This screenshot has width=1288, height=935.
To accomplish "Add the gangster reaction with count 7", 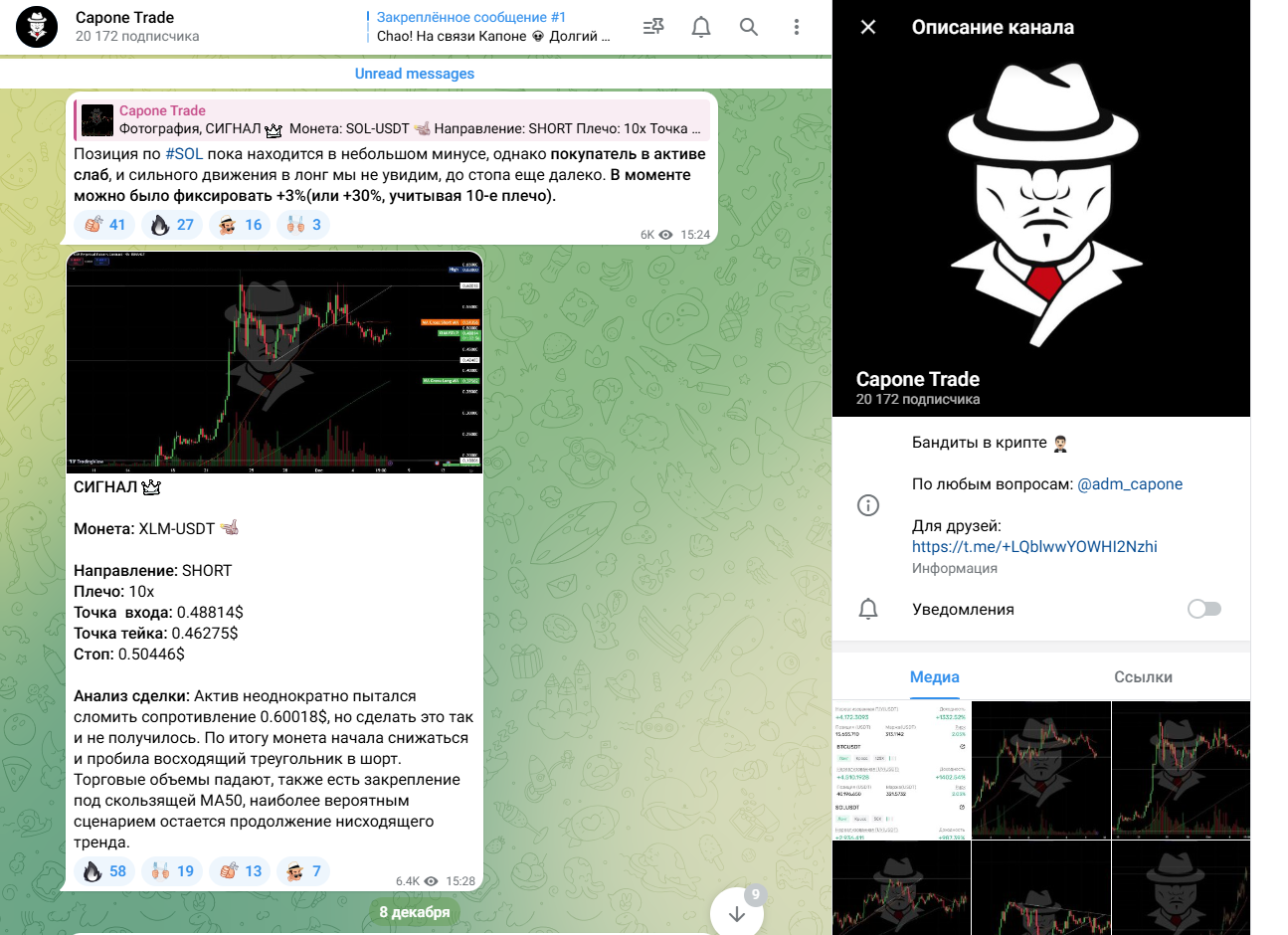I will point(303,871).
